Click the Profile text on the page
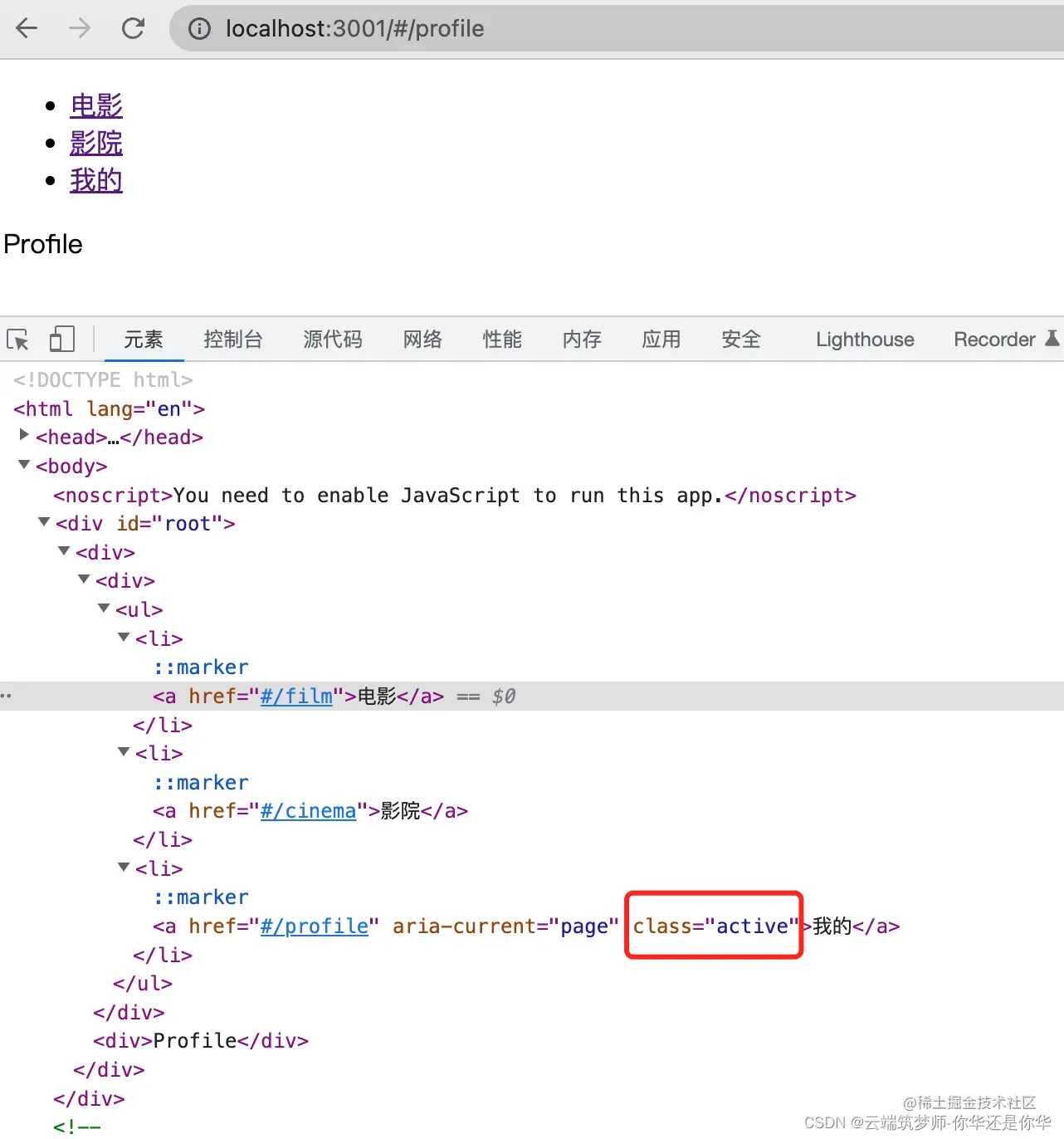 [x=43, y=244]
